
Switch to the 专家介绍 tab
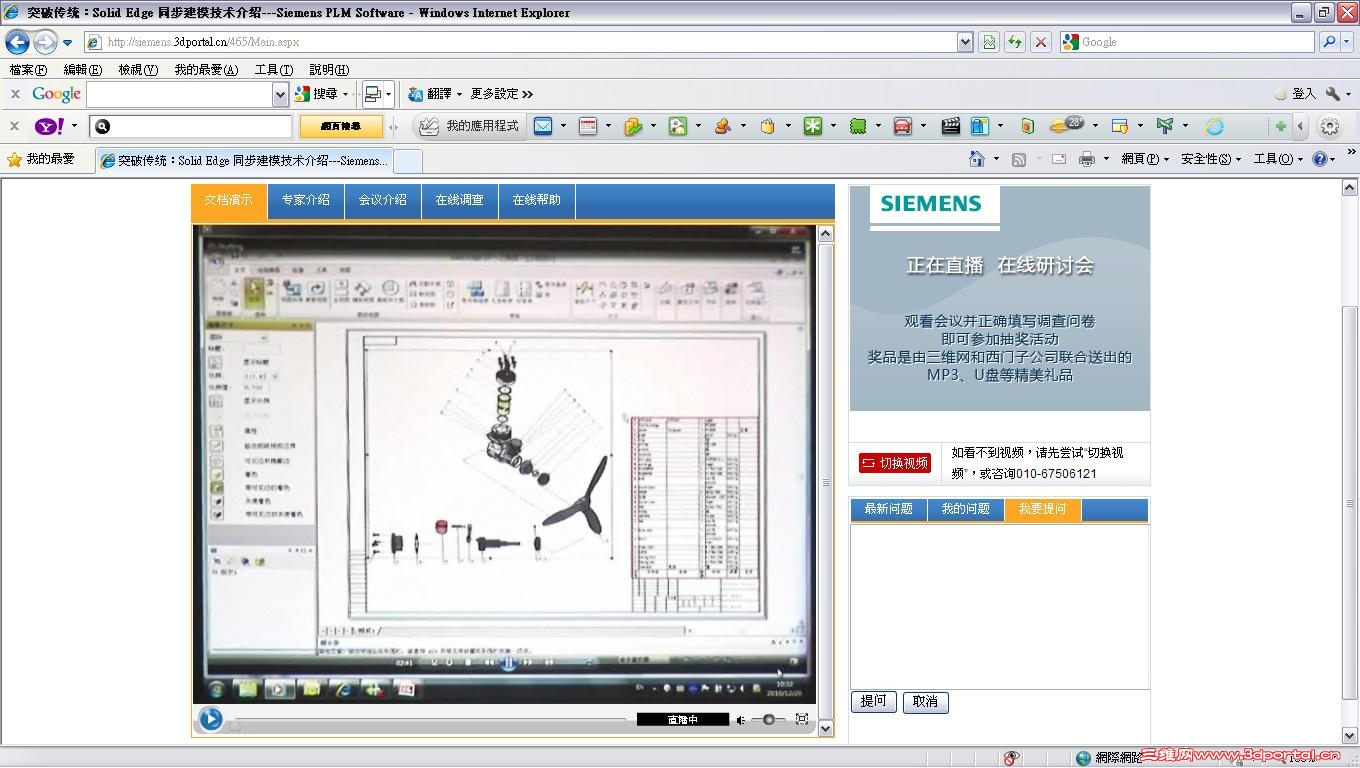pyautogui.click(x=306, y=200)
